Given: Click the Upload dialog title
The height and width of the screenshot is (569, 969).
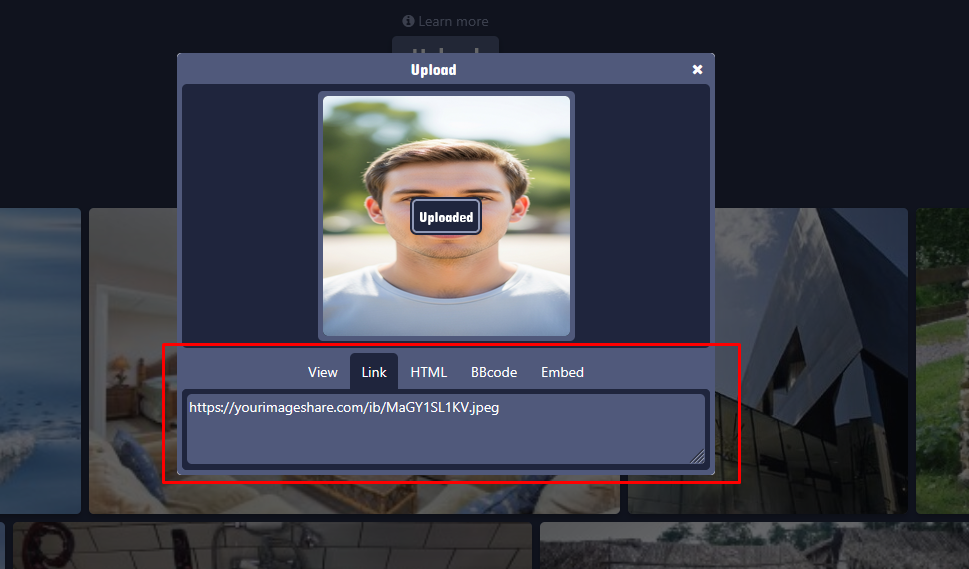Looking at the screenshot, I should point(433,69).
